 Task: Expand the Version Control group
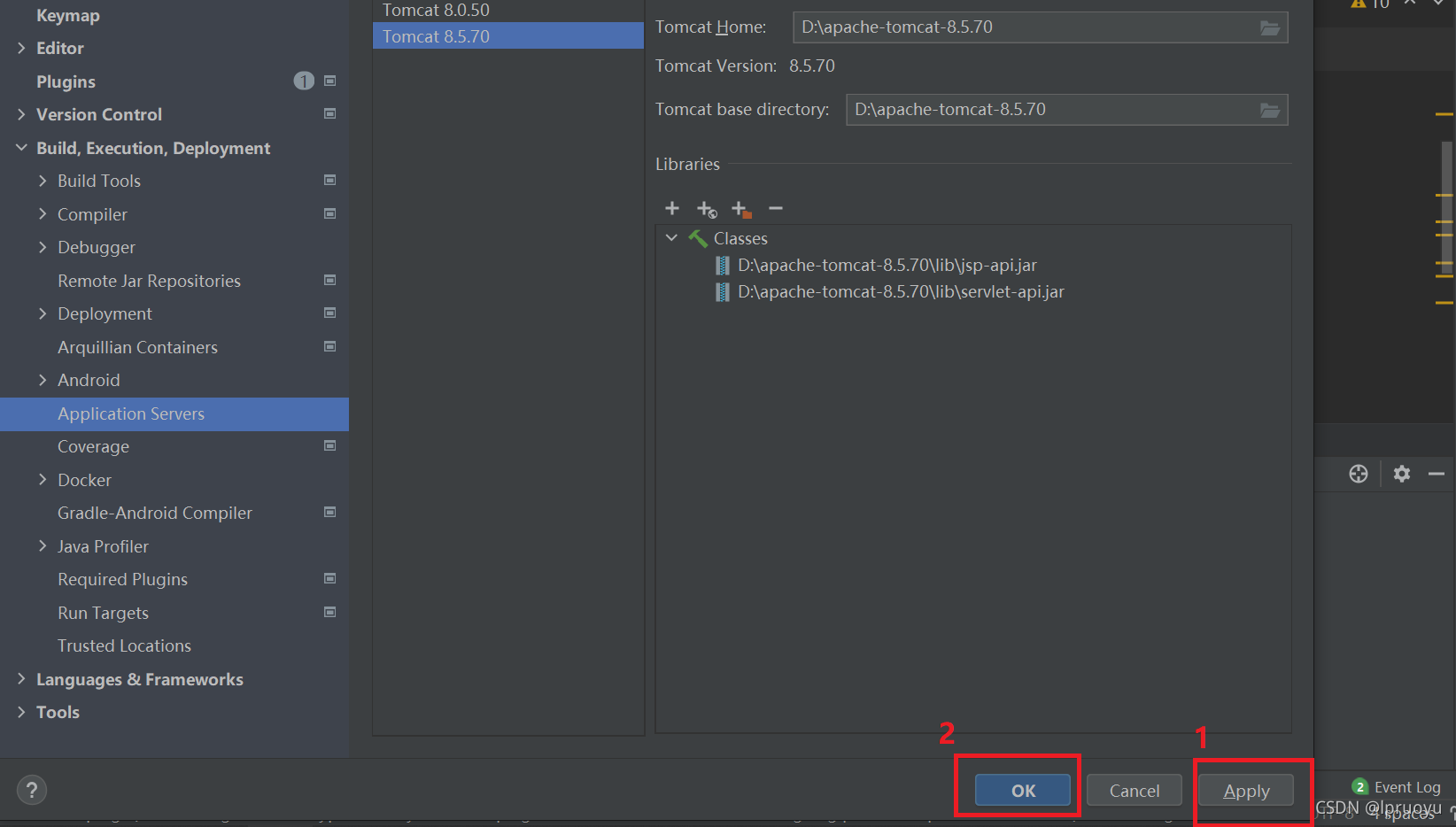pyautogui.click(x=21, y=114)
